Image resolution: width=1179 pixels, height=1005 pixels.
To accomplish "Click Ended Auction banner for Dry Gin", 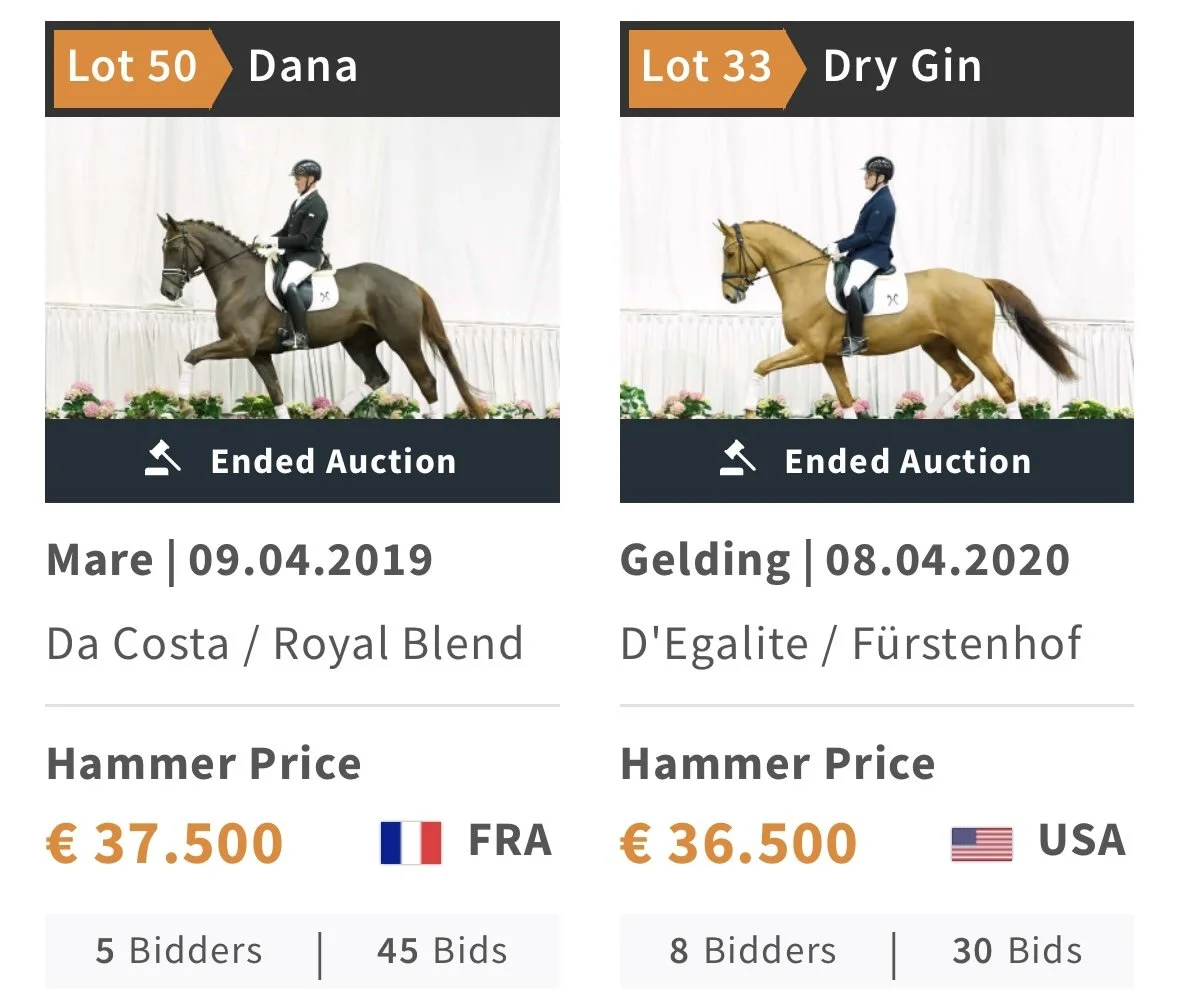I will click(877, 461).
